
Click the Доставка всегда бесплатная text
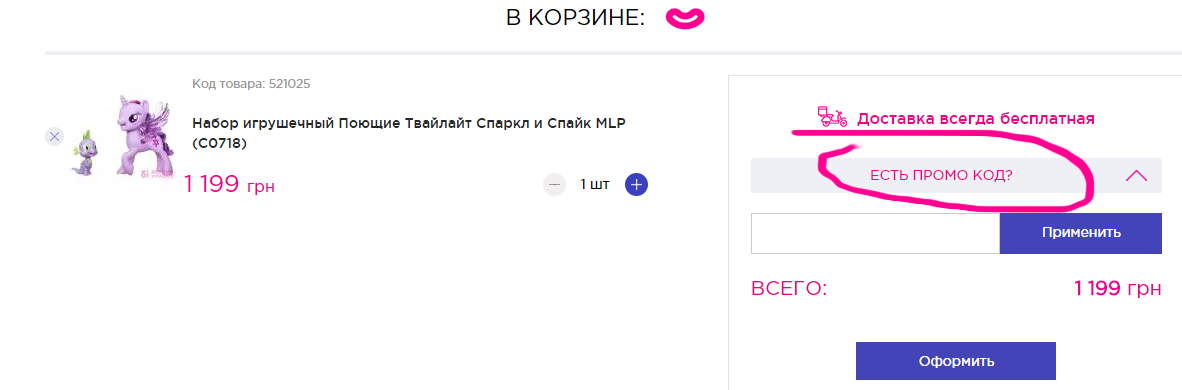point(975,118)
